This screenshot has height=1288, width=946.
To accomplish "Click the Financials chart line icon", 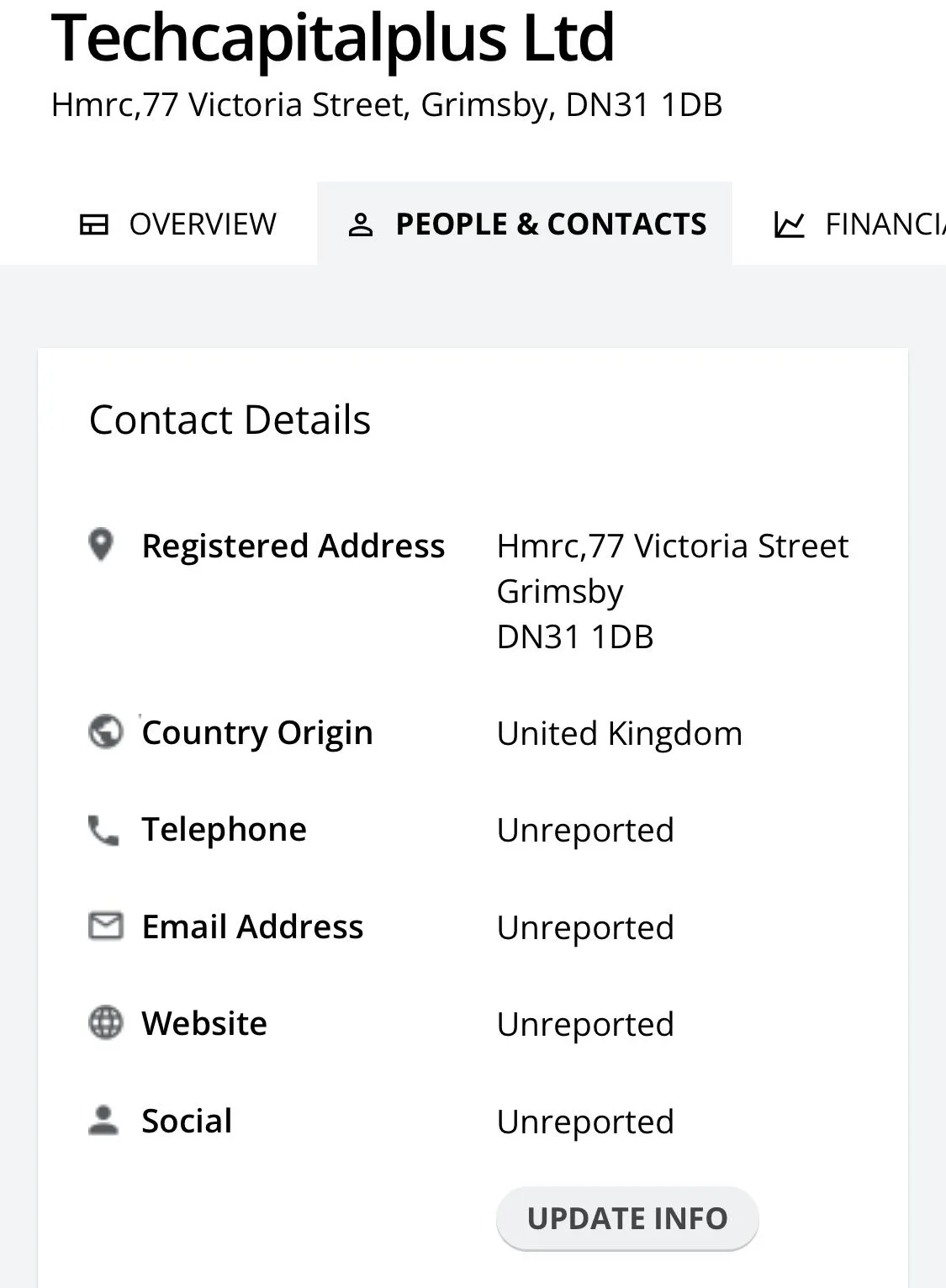I will [x=789, y=224].
